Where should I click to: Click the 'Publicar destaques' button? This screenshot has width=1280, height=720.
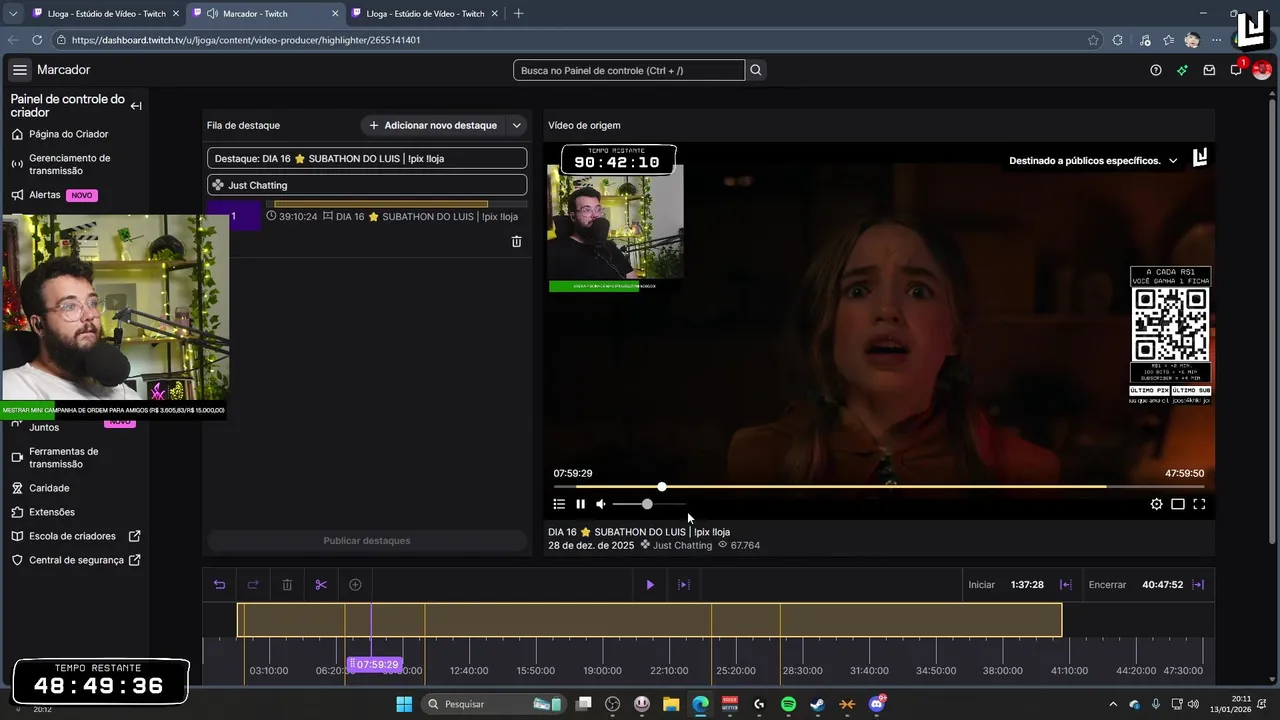click(367, 541)
